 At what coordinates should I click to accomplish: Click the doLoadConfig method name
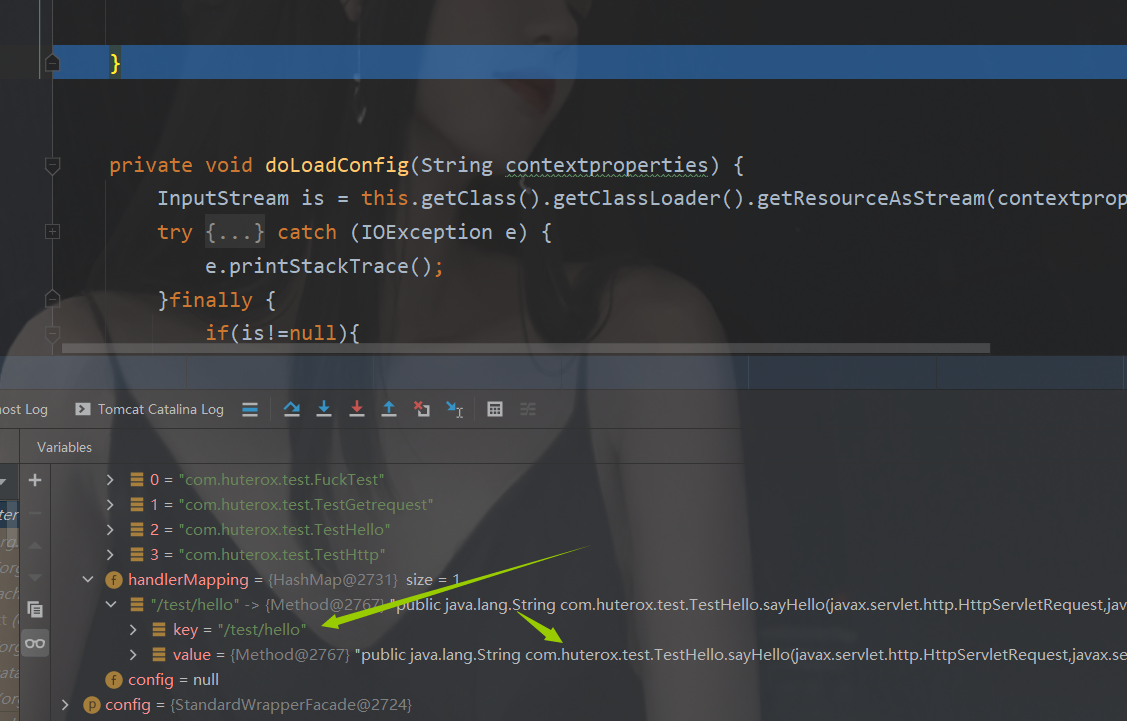click(336, 165)
